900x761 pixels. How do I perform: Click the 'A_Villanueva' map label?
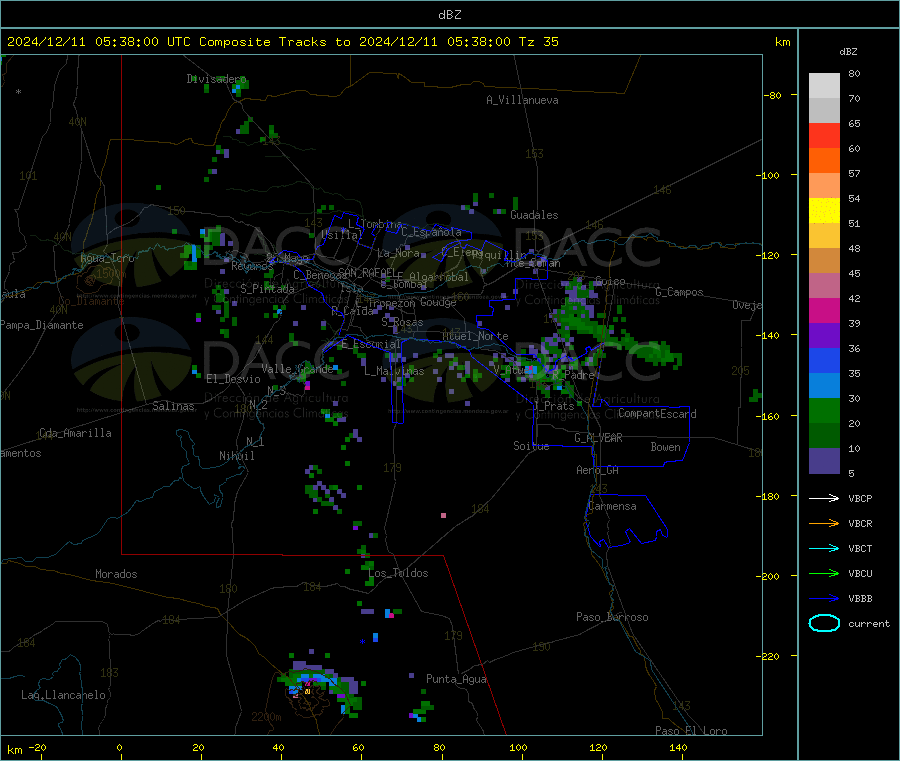(x=522, y=100)
